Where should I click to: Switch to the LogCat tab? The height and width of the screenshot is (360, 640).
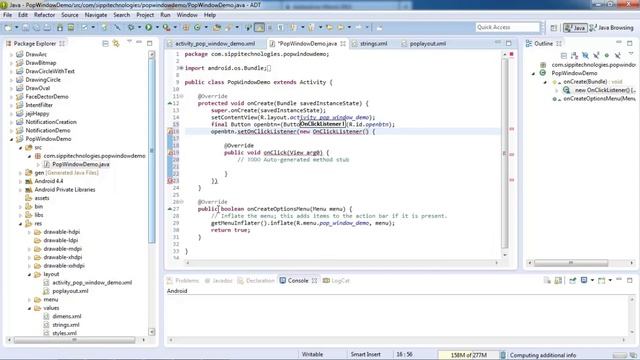point(336,281)
